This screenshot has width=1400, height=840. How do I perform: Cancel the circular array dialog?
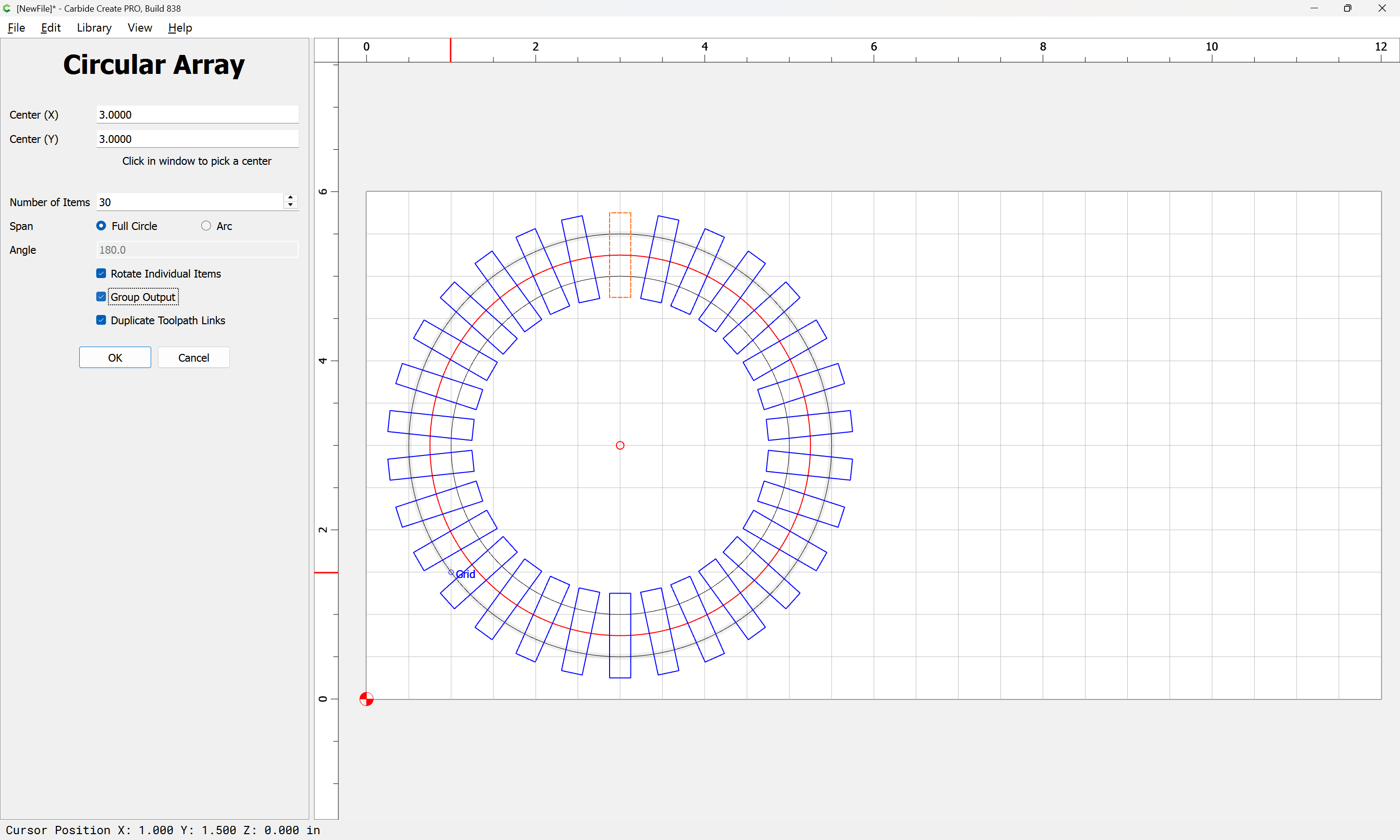(x=193, y=358)
